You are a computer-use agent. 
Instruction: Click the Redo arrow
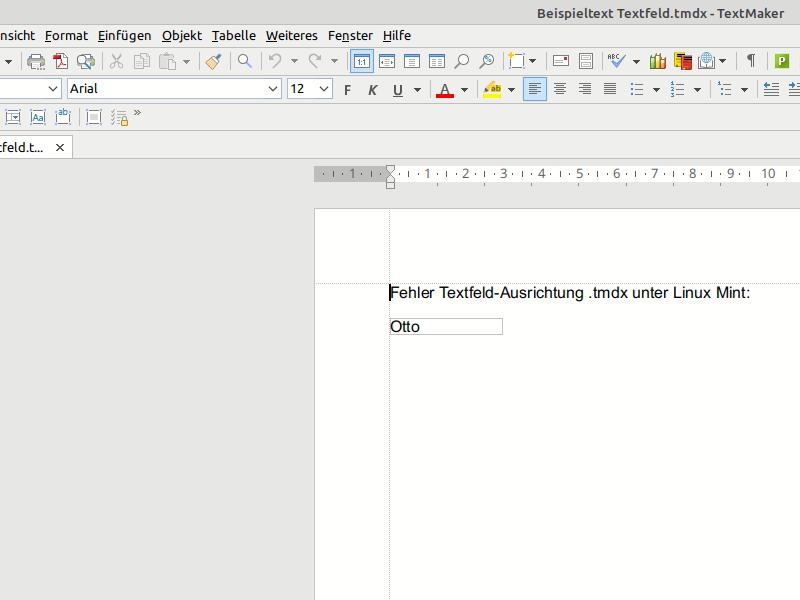[315, 62]
